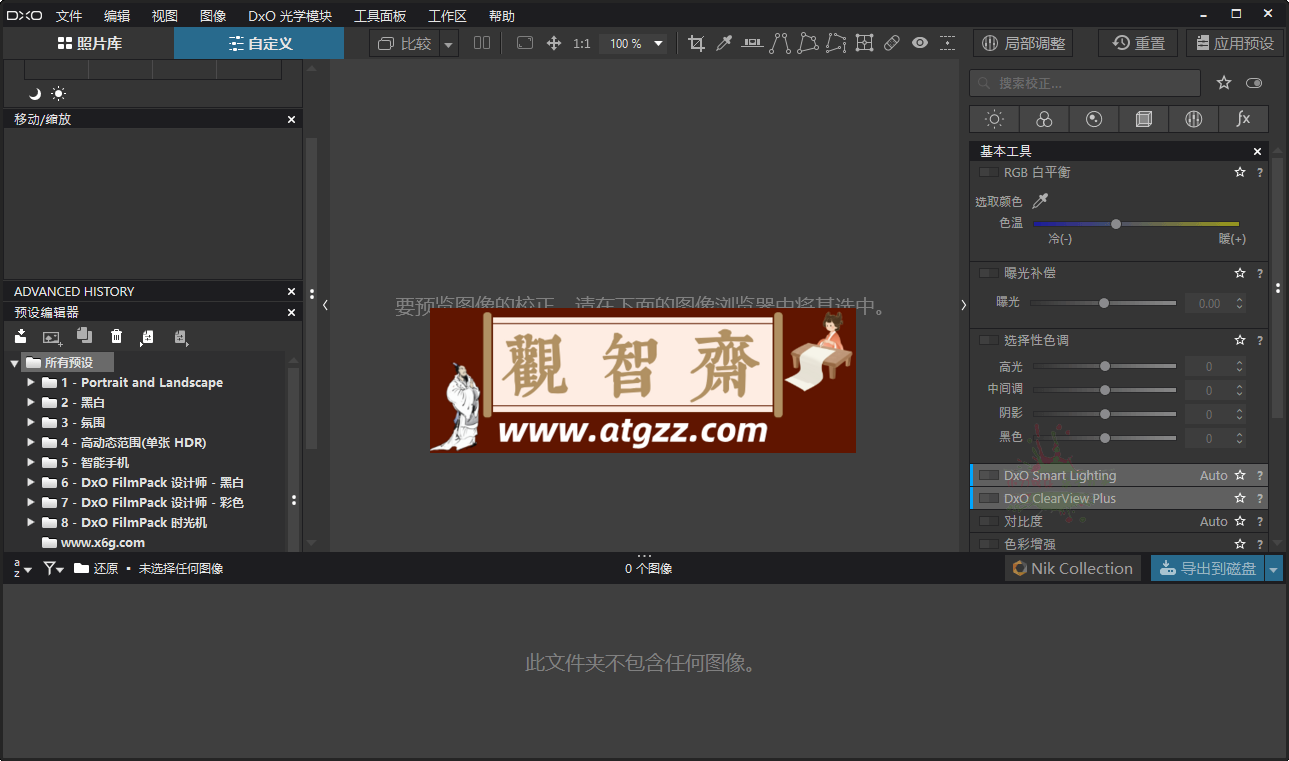Open the 文件 menu
Screen dimensions: 1289x761
[69, 16]
